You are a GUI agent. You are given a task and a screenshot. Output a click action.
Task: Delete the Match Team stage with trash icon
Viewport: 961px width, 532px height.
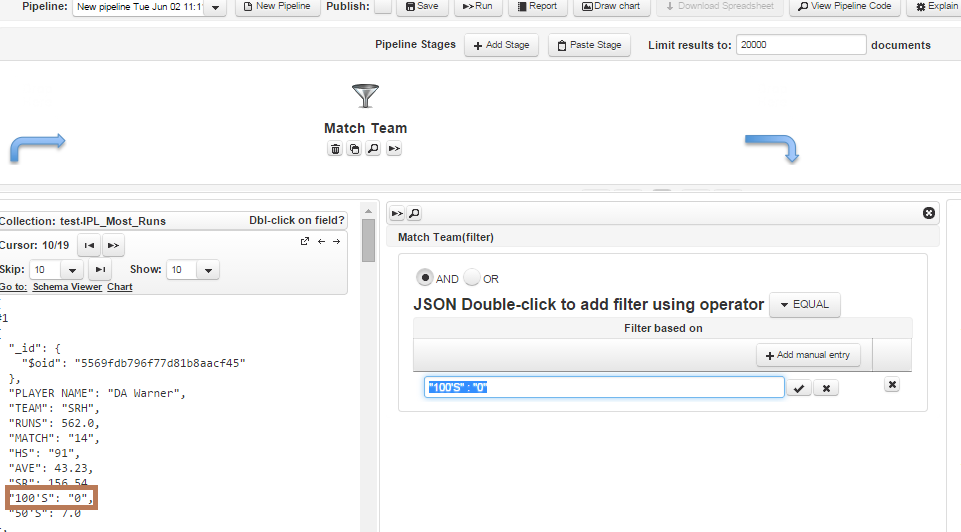tap(336, 149)
